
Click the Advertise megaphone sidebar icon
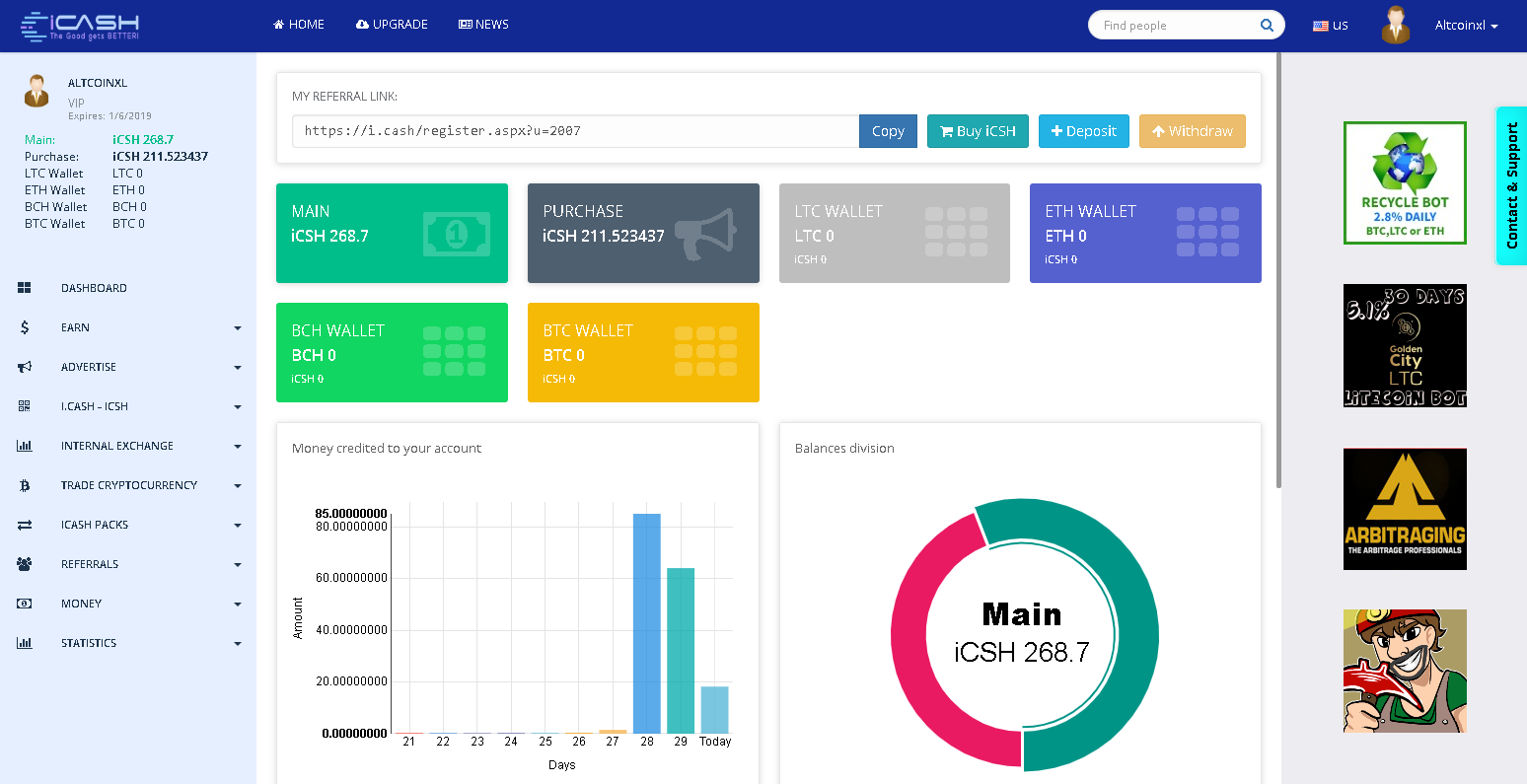tap(25, 367)
